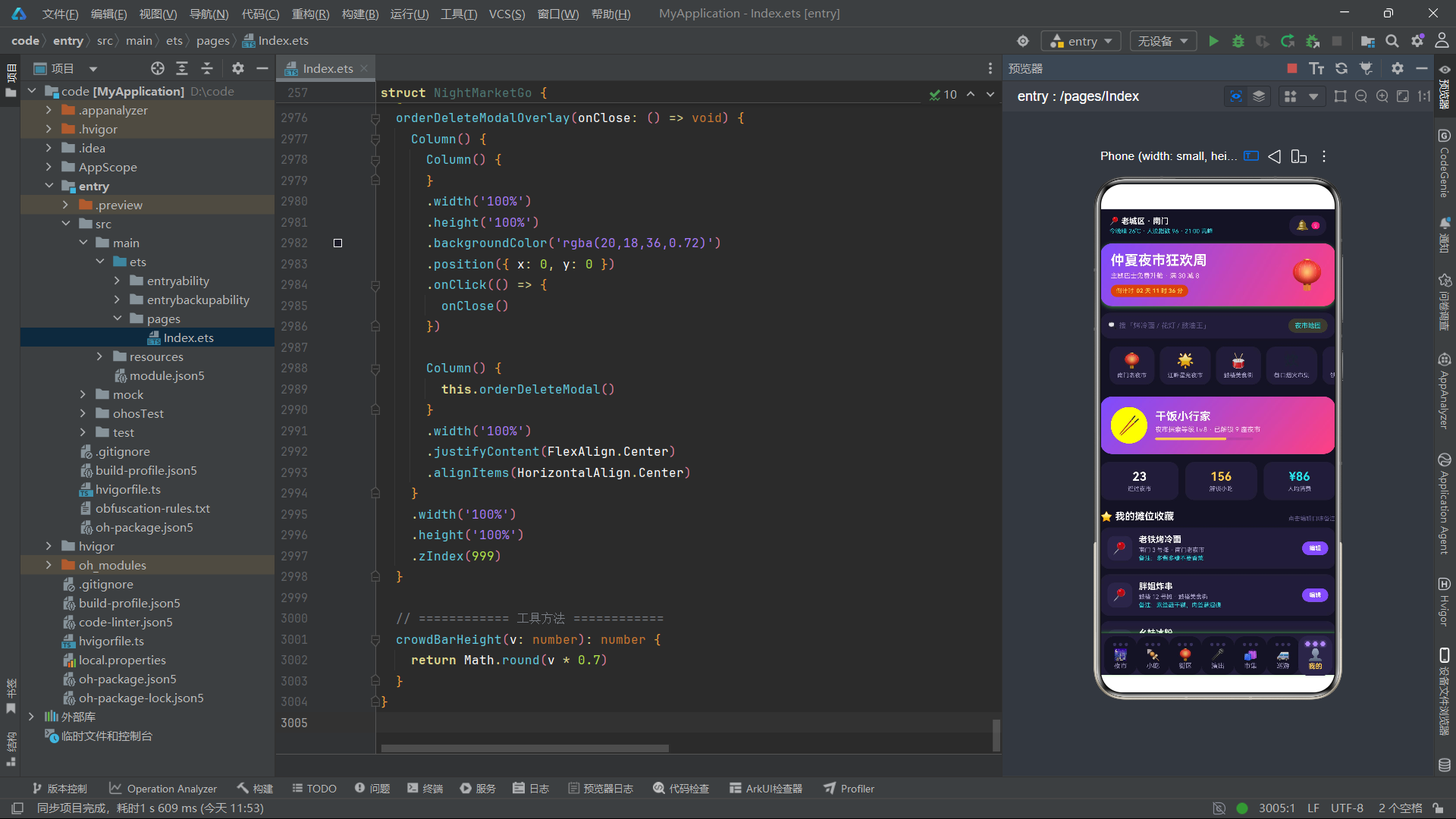Click the locate target icon beside entry dropdown
Image resolution: width=1456 pixels, height=819 pixels.
click(x=1023, y=41)
